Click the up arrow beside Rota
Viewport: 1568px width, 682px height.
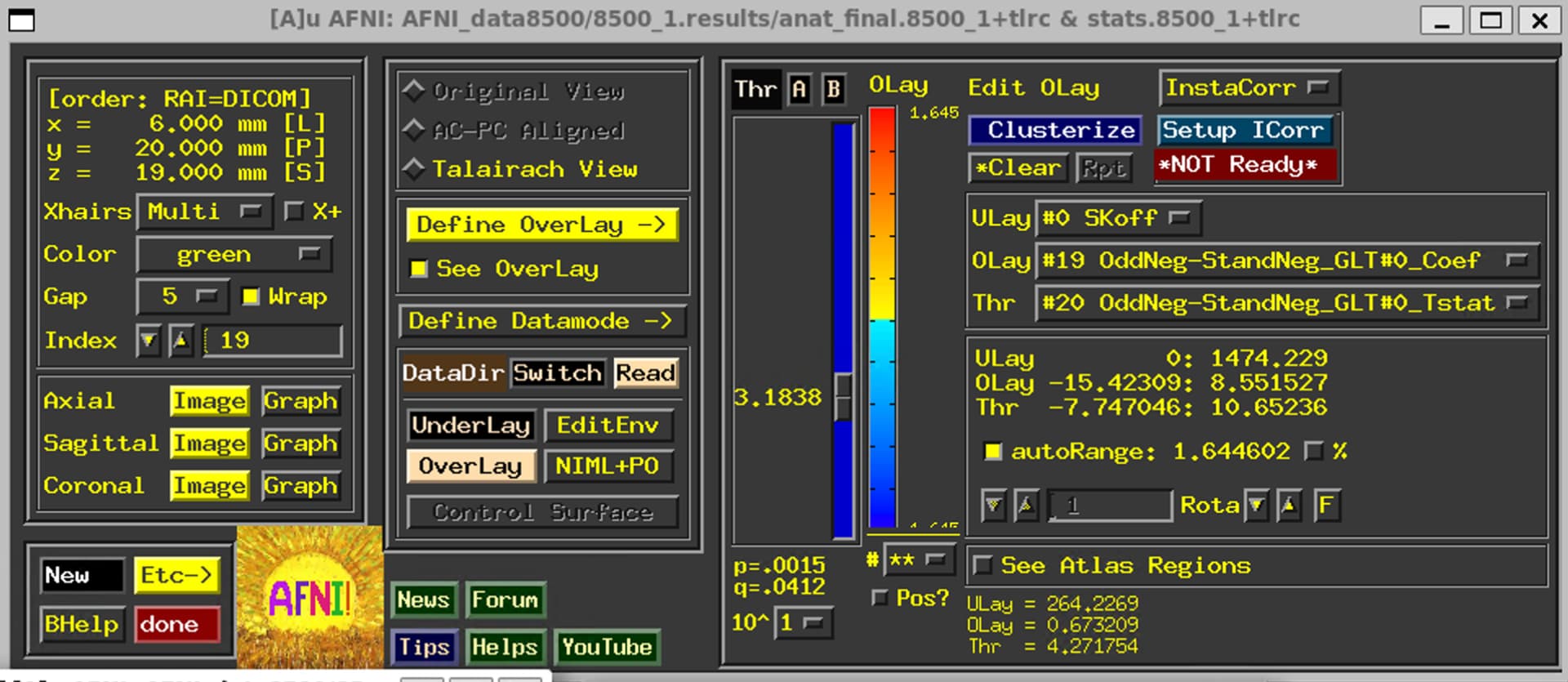[1289, 506]
